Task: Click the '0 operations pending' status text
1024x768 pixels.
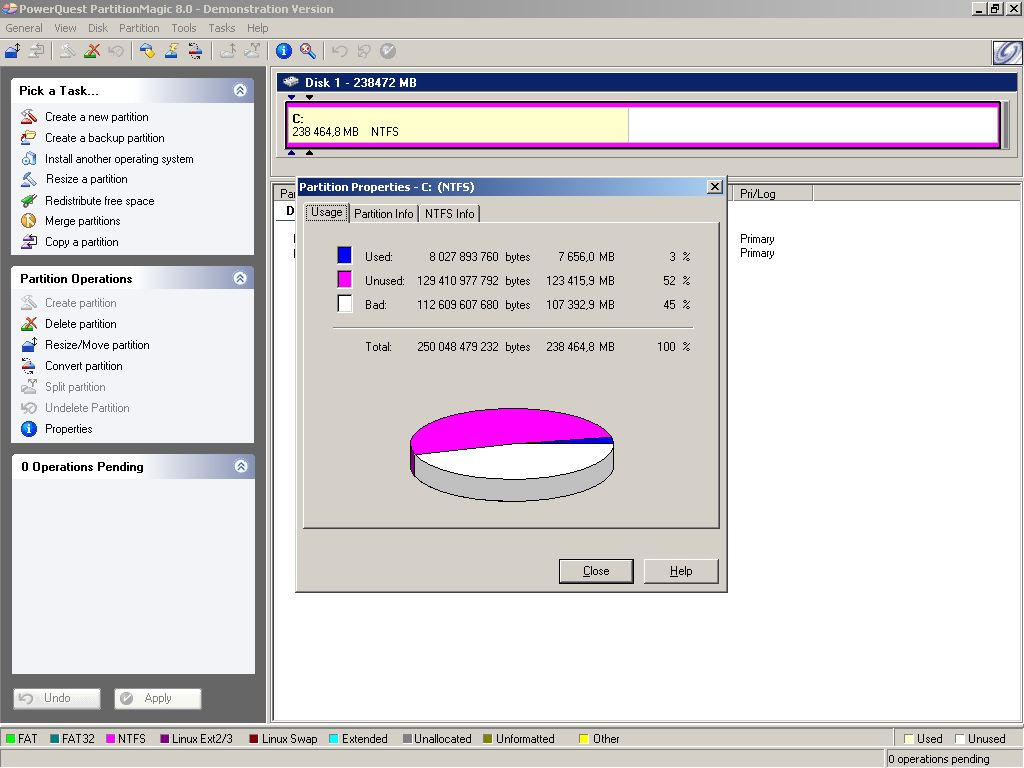Action: tap(938, 759)
